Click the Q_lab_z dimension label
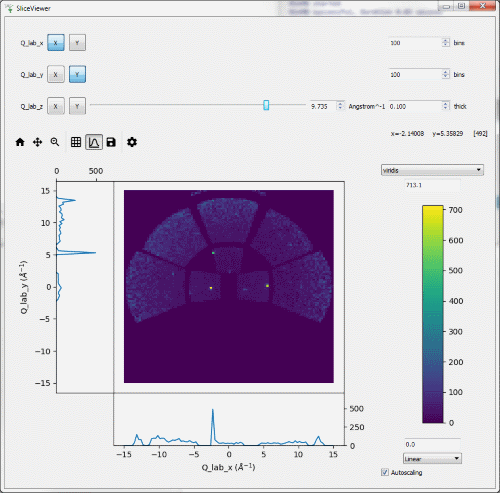The height and width of the screenshot is (493, 500). (x=32, y=106)
